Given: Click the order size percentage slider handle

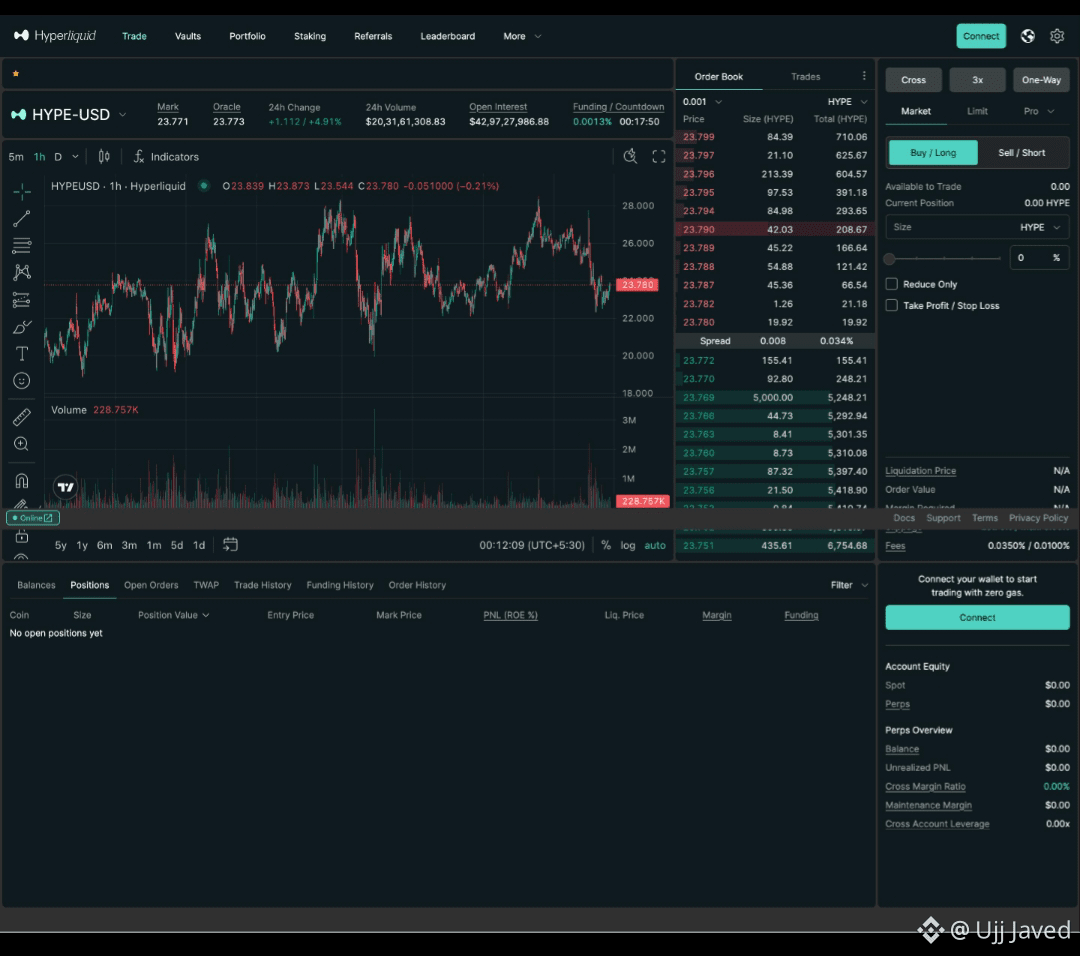Looking at the screenshot, I should click(889, 259).
